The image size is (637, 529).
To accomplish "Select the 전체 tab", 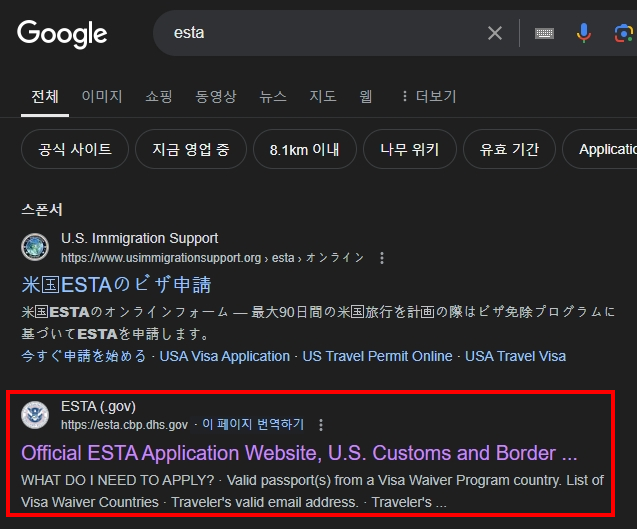I will [45, 97].
